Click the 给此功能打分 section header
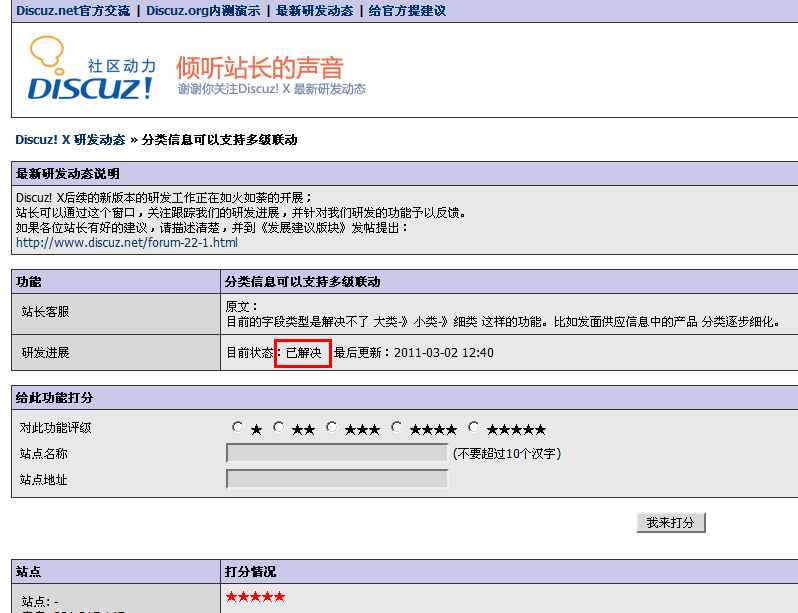 54,398
